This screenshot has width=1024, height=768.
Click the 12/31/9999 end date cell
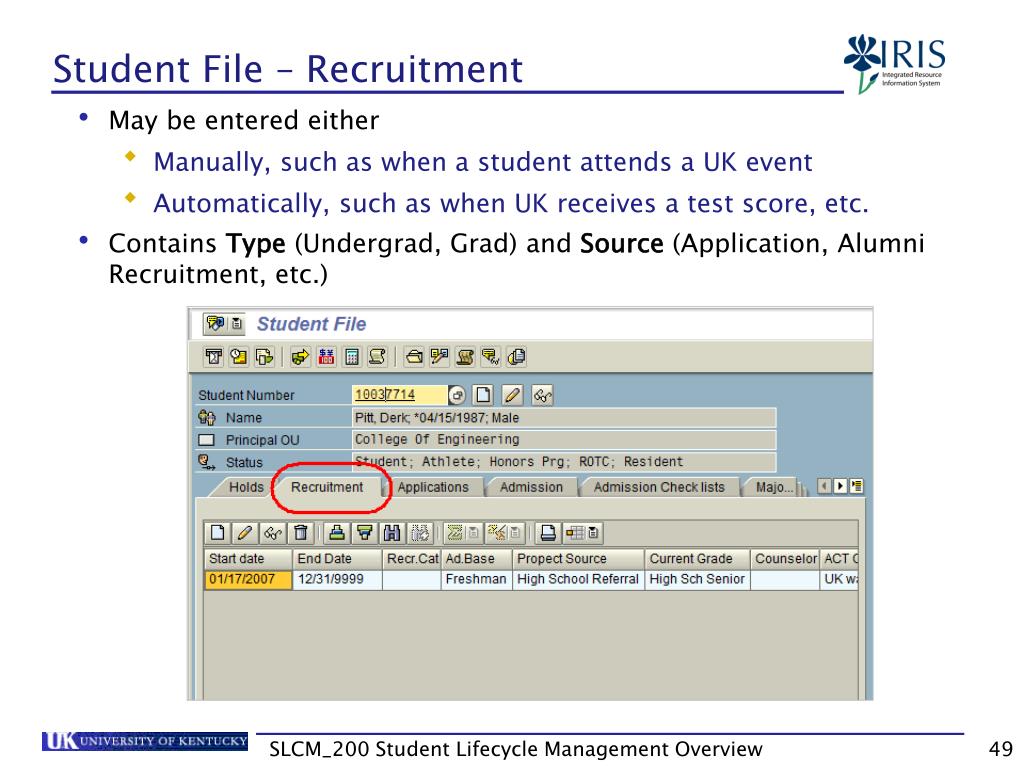click(337, 579)
